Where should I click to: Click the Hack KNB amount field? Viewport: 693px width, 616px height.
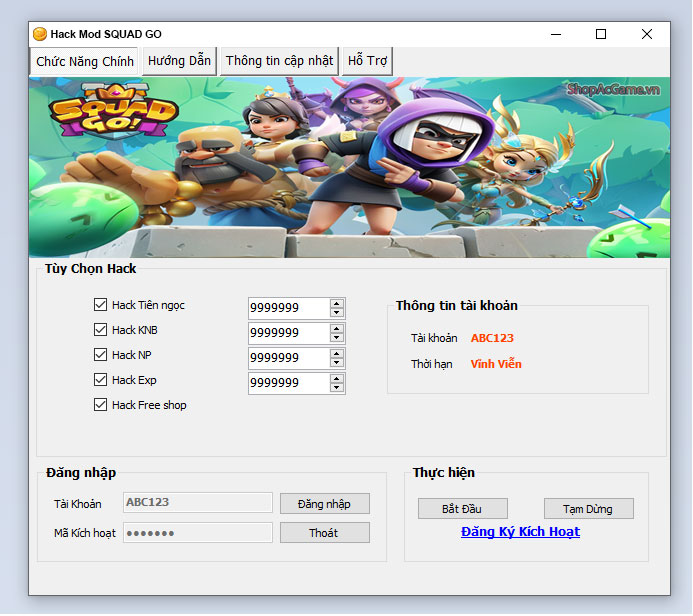[289, 333]
